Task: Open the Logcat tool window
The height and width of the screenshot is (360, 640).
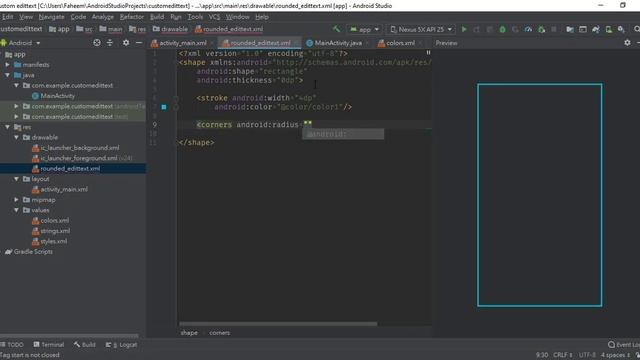Action: pyautogui.click(x=121, y=344)
